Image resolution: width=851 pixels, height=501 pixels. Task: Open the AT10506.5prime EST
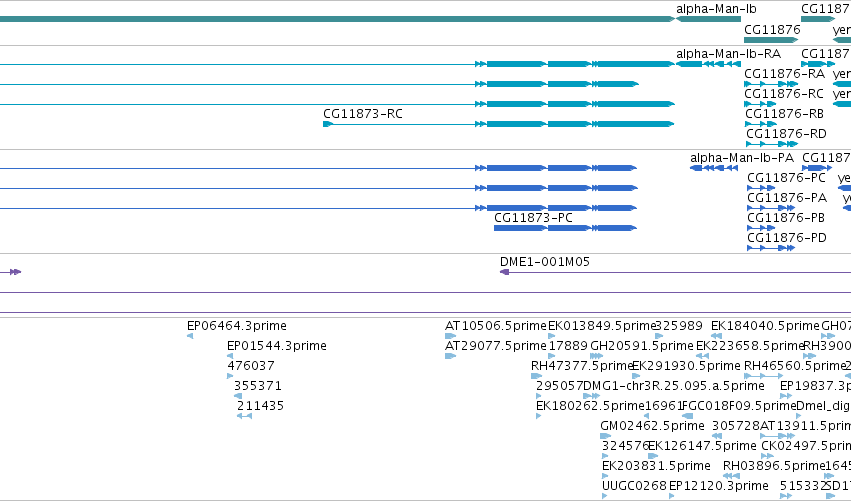pos(450,336)
